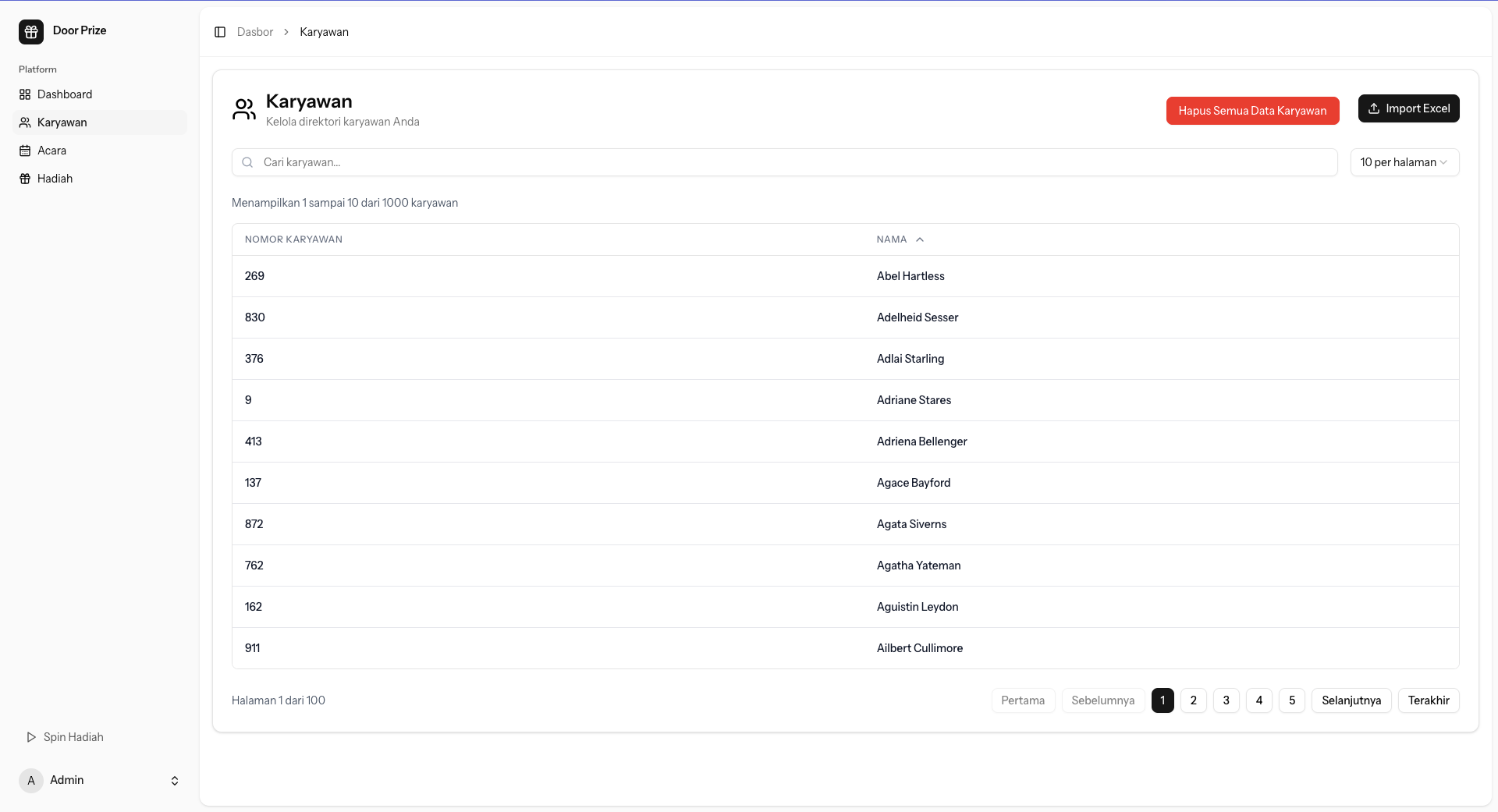Click the Import Excel button

pyautogui.click(x=1408, y=108)
